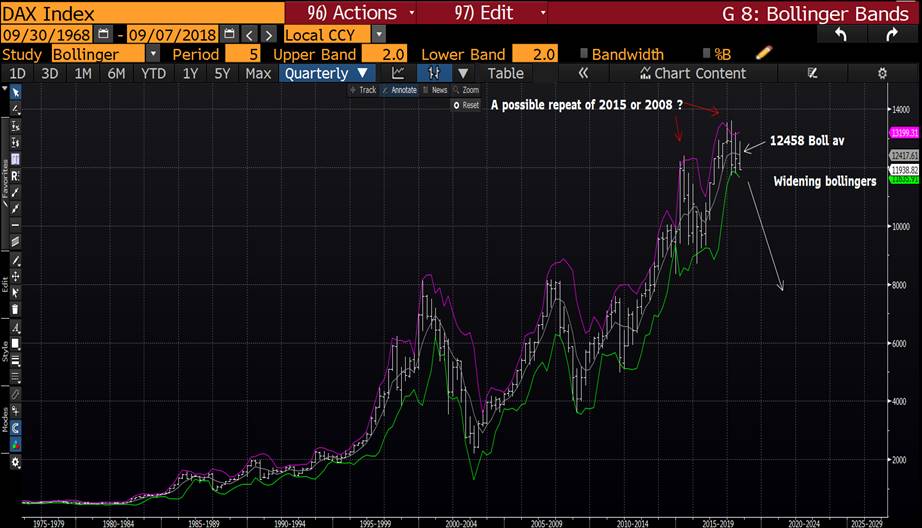Screen dimensions: 922x528
Task: Click the Period value field
Action: 243,54
